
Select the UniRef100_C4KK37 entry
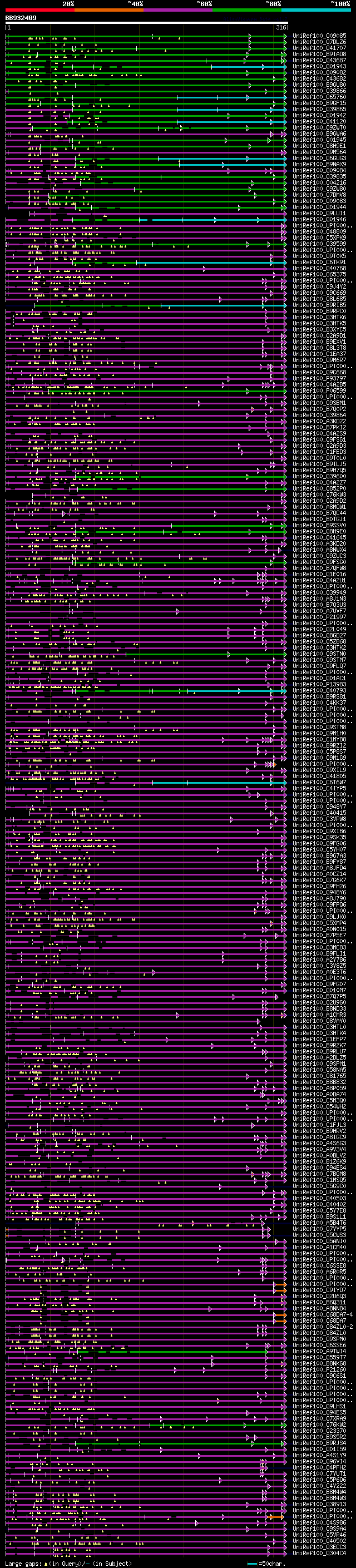(319, 703)
